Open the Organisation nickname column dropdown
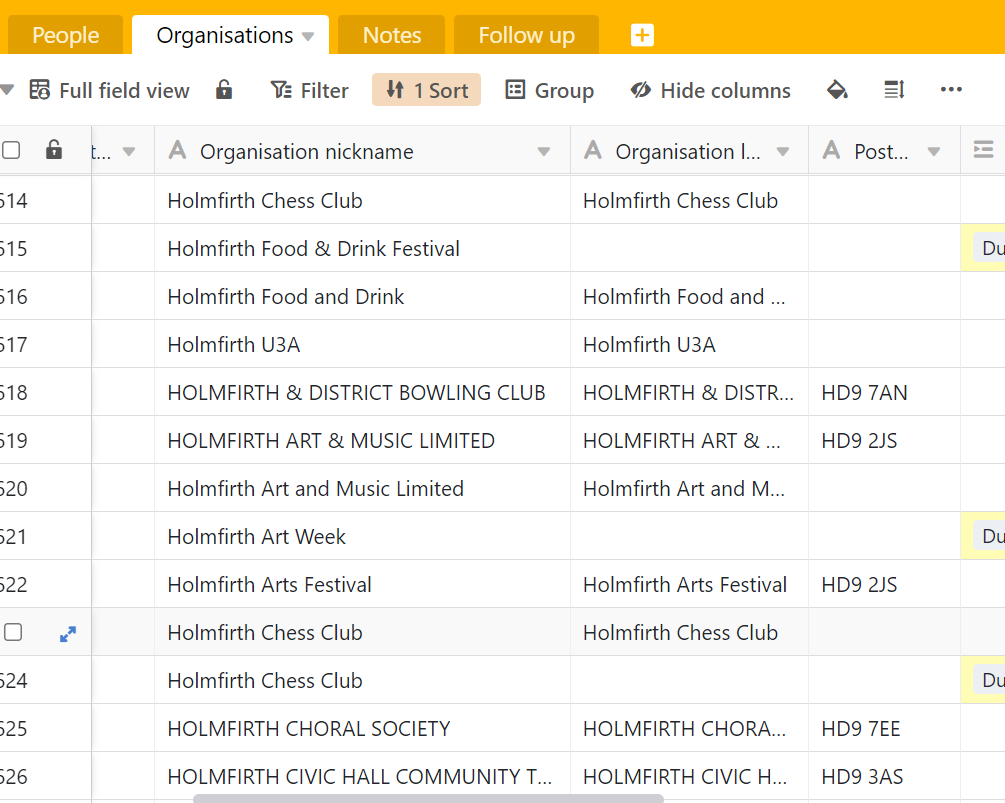 544,152
